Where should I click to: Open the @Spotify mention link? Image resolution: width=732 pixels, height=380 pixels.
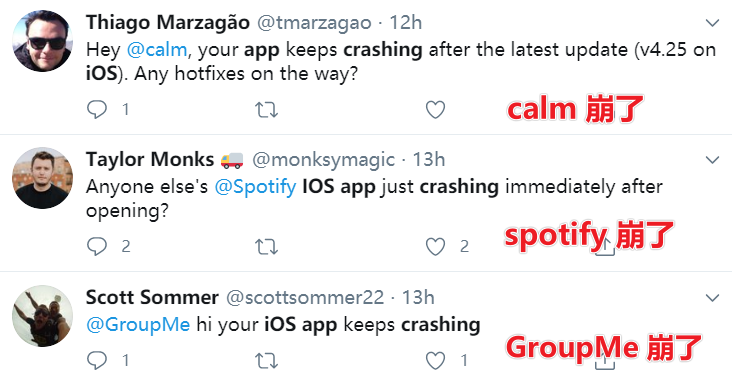(255, 187)
